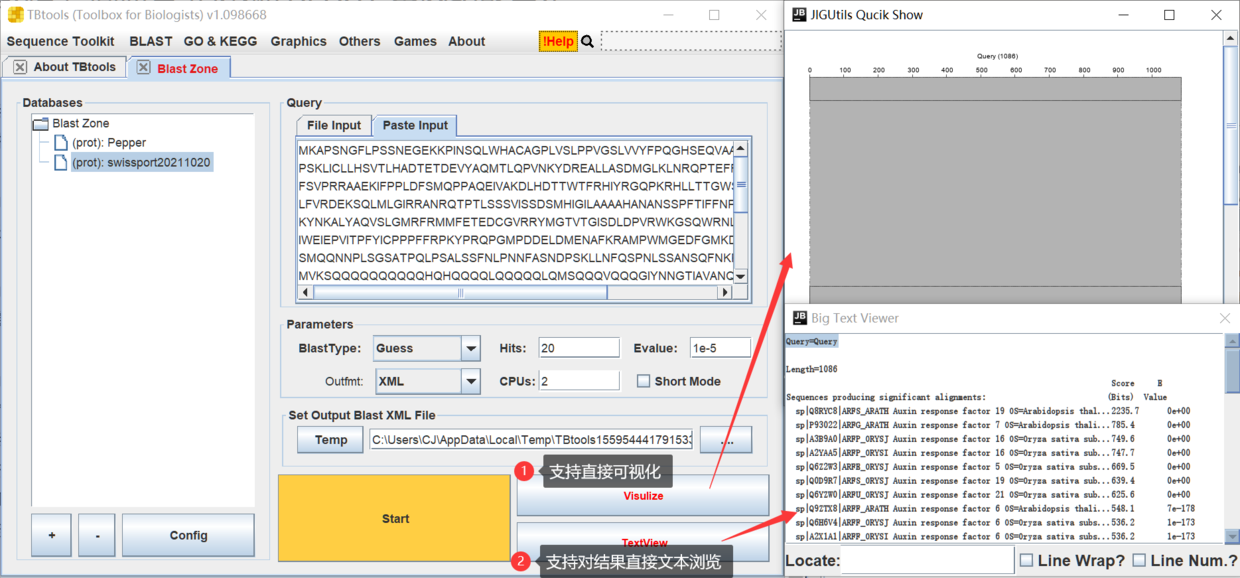Click the yellow !Help button

point(558,41)
